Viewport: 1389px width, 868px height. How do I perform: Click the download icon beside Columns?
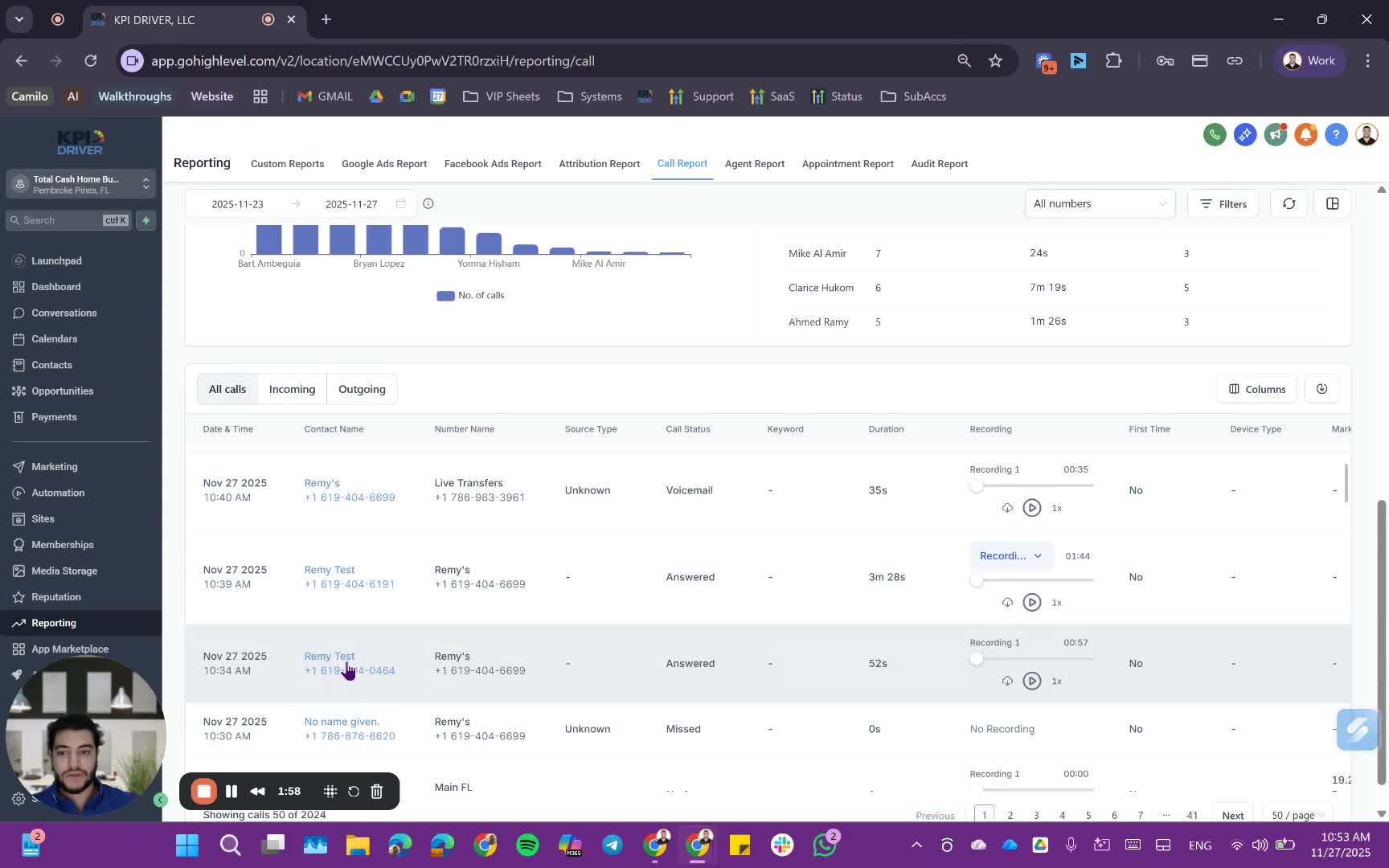click(1321, 389)
